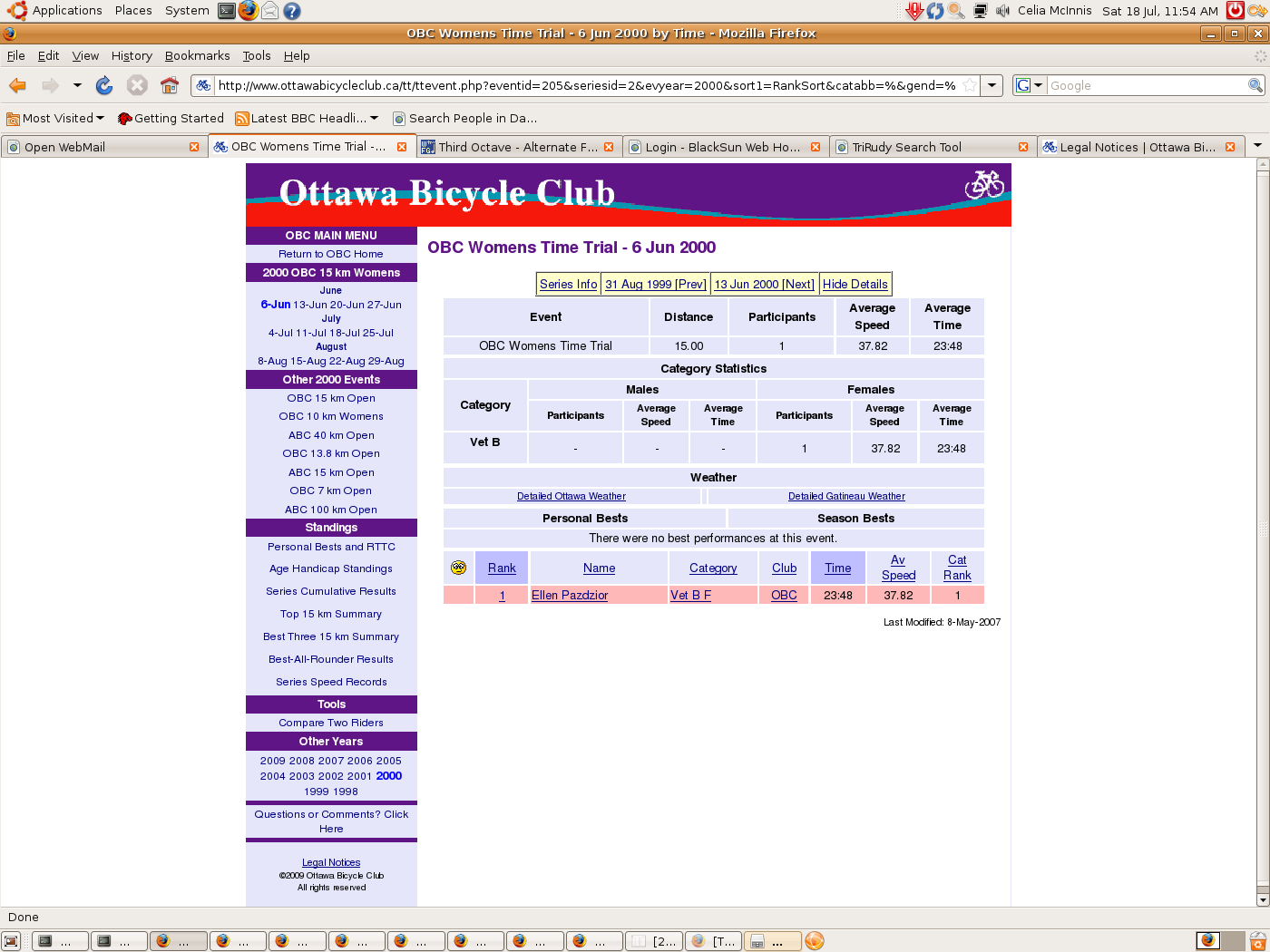Click the browser Back arrow button
The image size is (1270, 952).
(17, 85)
